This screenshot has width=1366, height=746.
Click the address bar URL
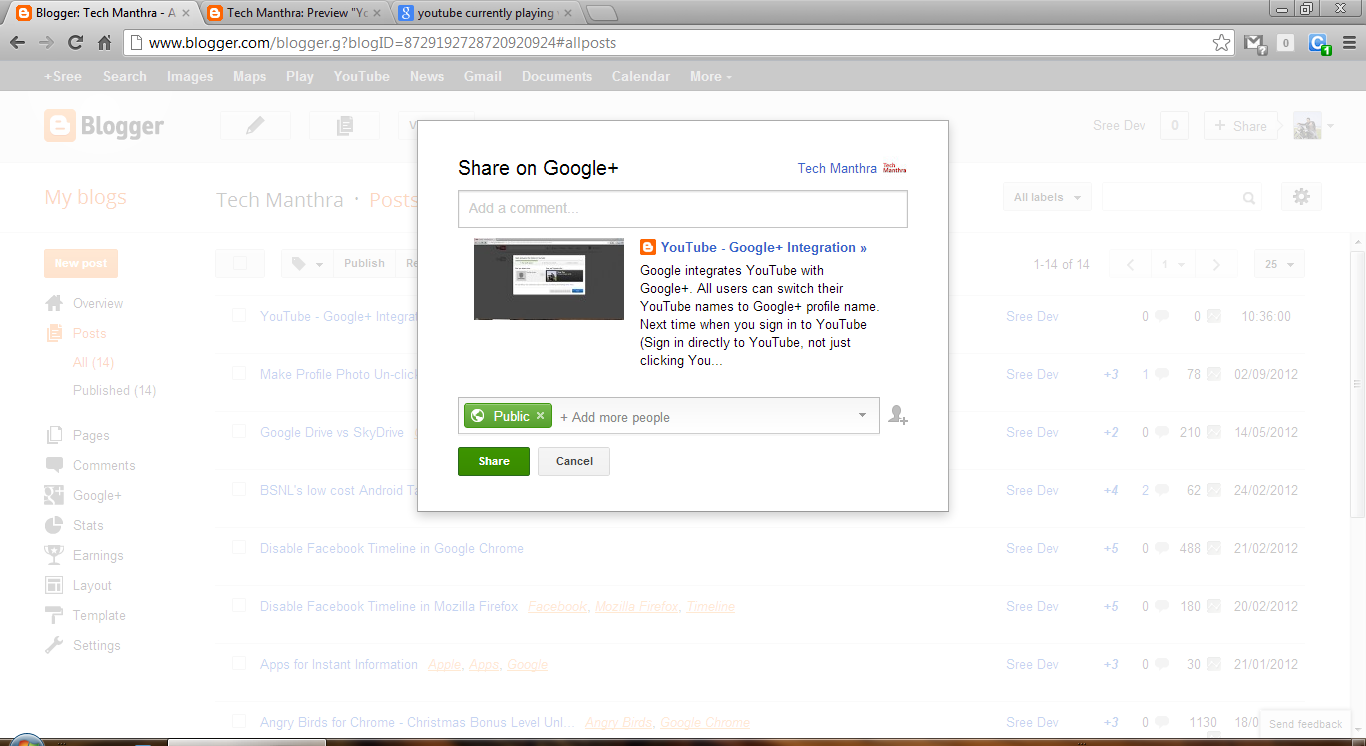382,43
